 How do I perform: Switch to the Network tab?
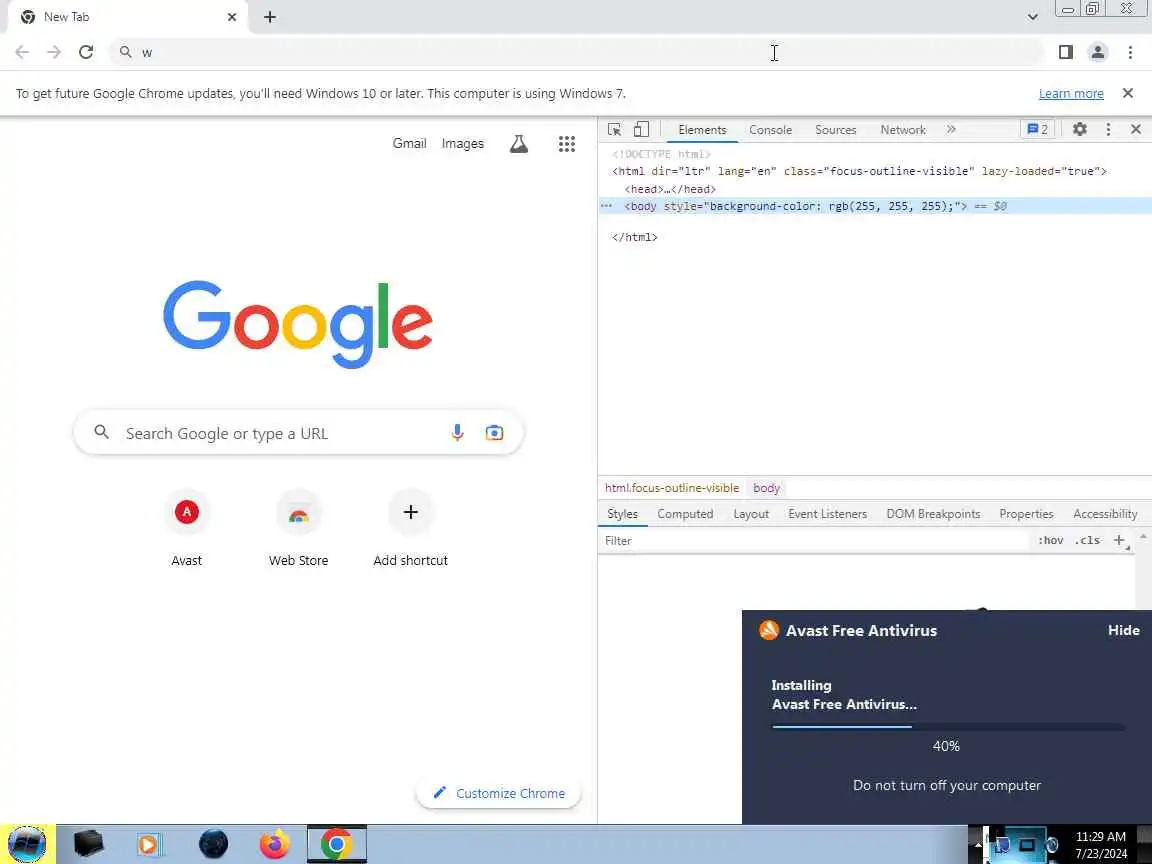(x=903, y=129)
